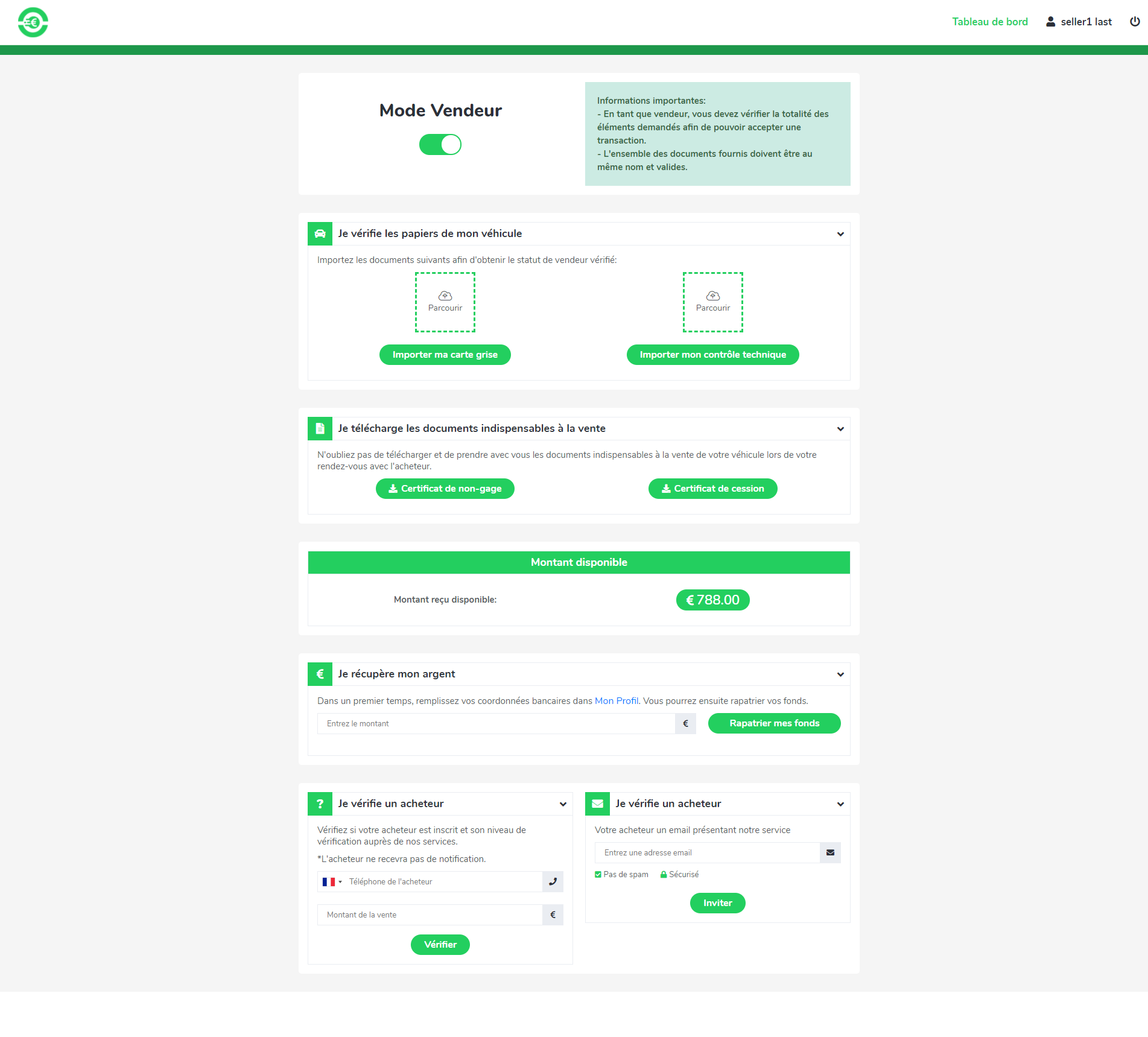The image size is (1148, 1037).
Task: Collapse the Je récupère mon argent section
Action: tap(840, 674)
